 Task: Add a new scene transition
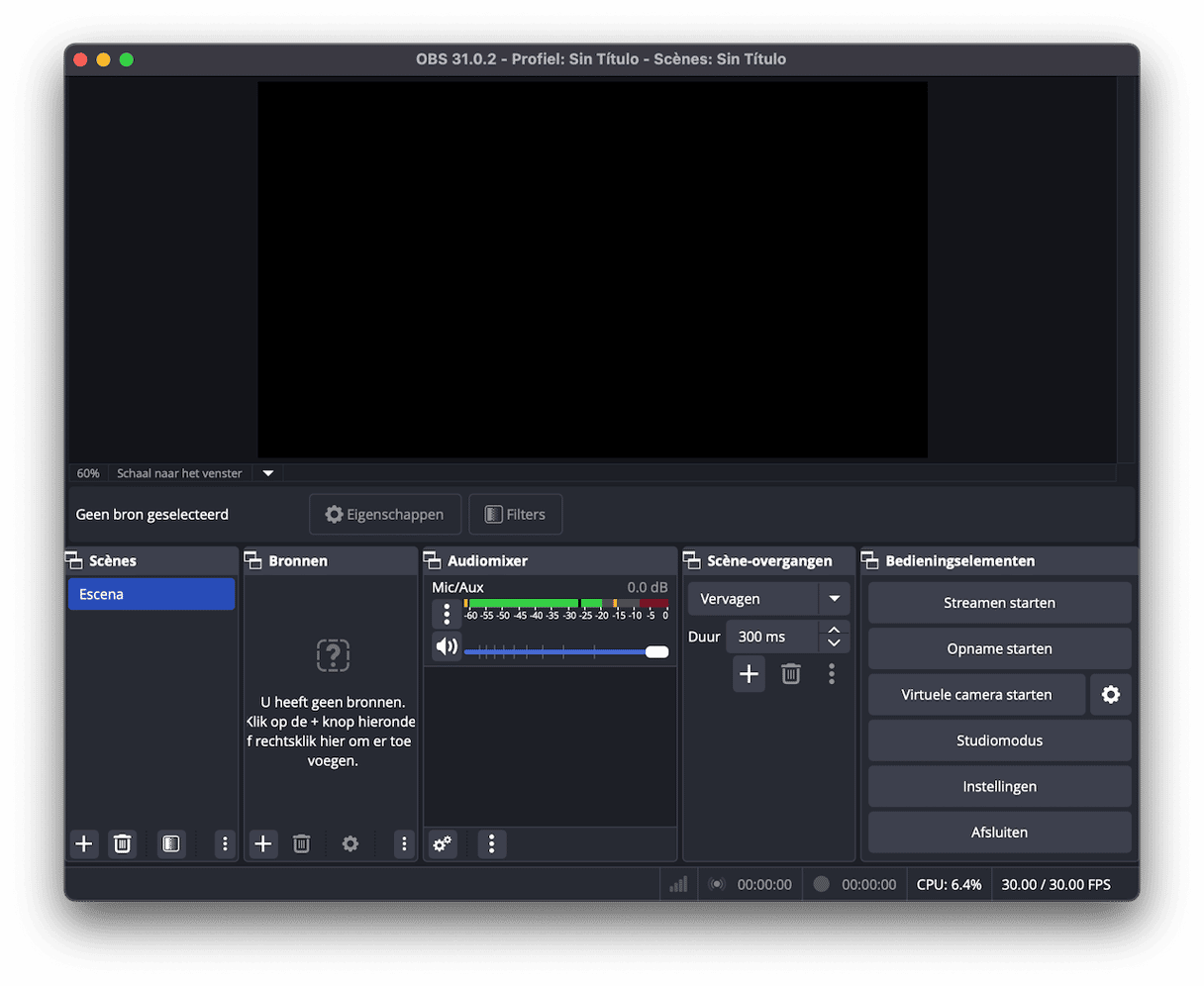749,674
